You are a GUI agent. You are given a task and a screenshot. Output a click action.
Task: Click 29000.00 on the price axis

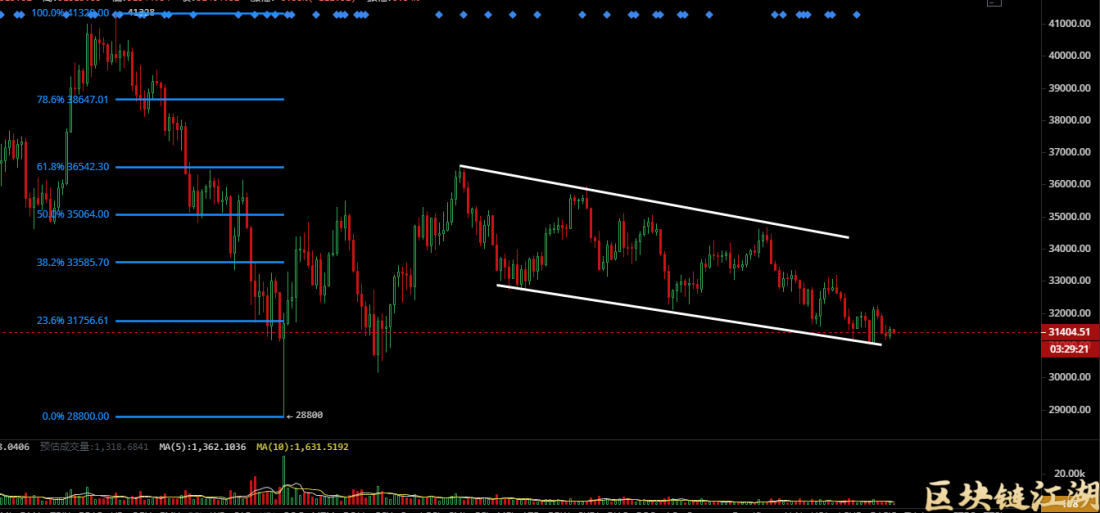click(1069, 409)
